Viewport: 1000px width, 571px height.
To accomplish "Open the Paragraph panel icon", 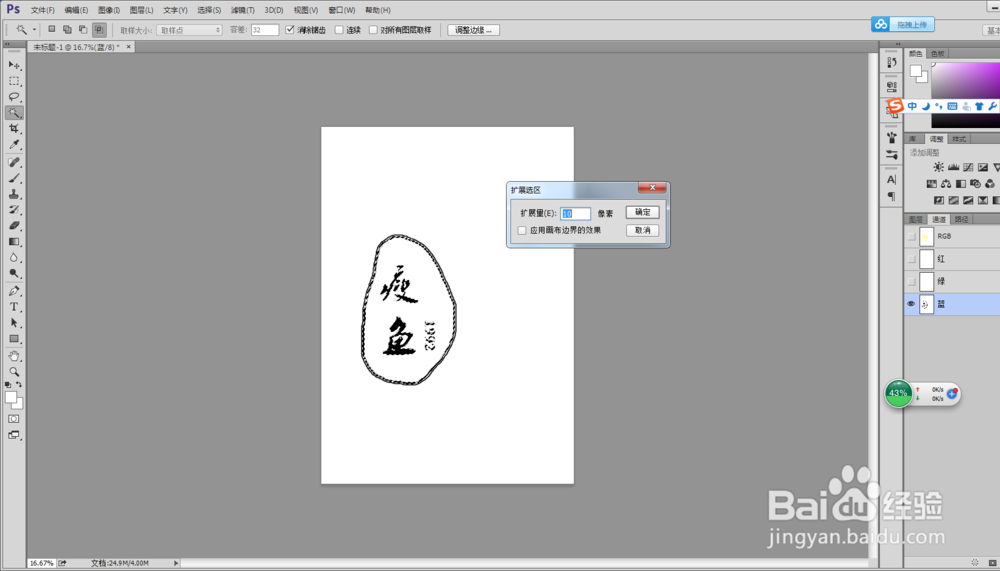I will coord(892,196).
